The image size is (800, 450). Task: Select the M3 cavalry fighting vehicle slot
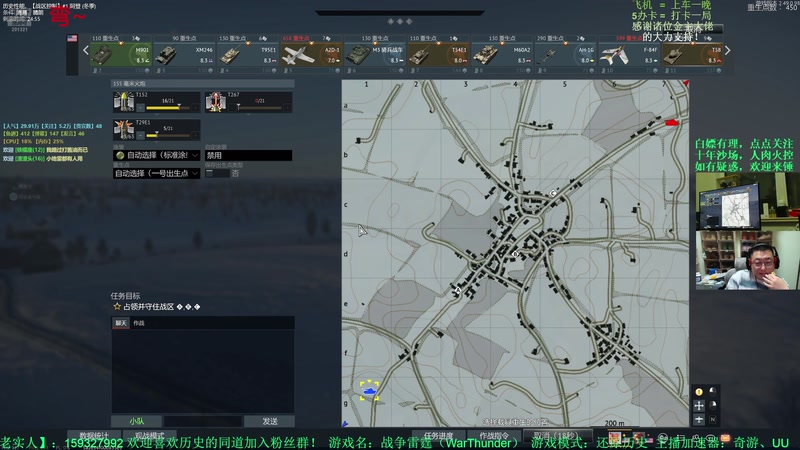pyautogui.click(x=375, y=55)
